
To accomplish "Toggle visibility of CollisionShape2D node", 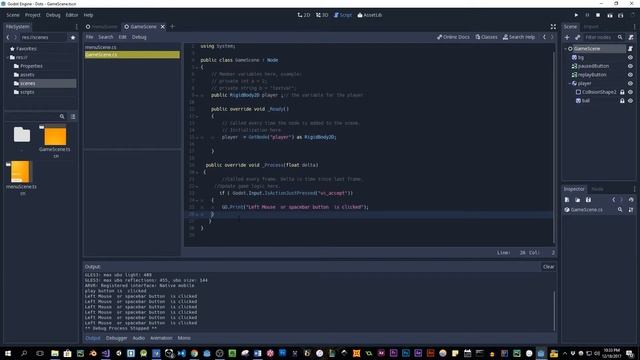I will click(630, 92).
